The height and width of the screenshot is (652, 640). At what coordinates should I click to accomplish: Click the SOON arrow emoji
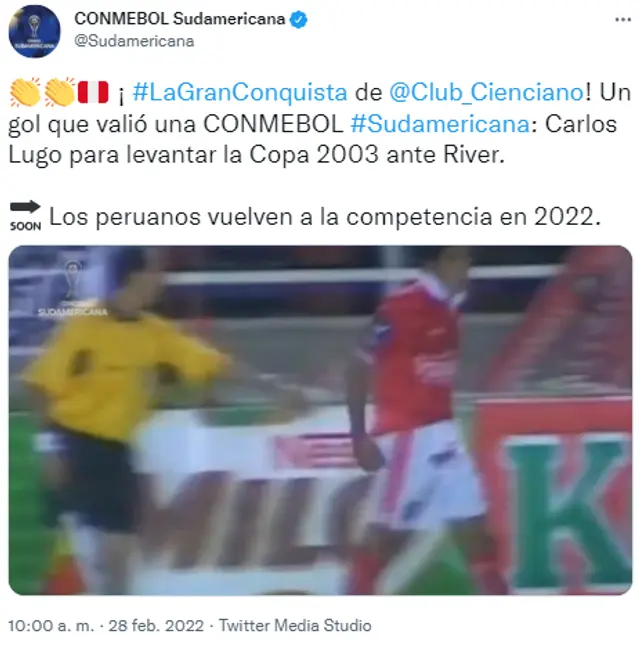(25, 216)
